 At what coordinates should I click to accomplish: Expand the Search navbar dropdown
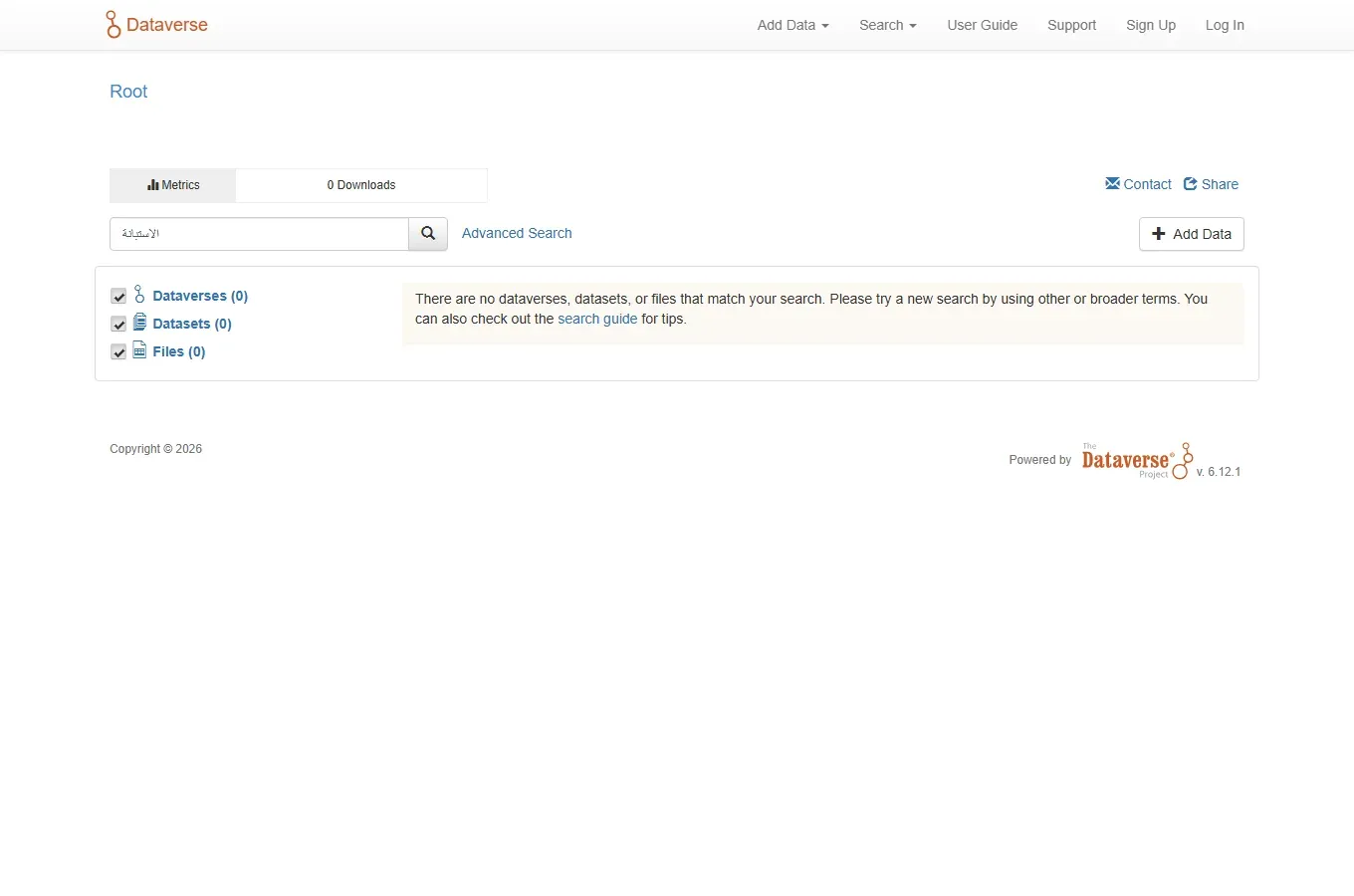(887, 25)
